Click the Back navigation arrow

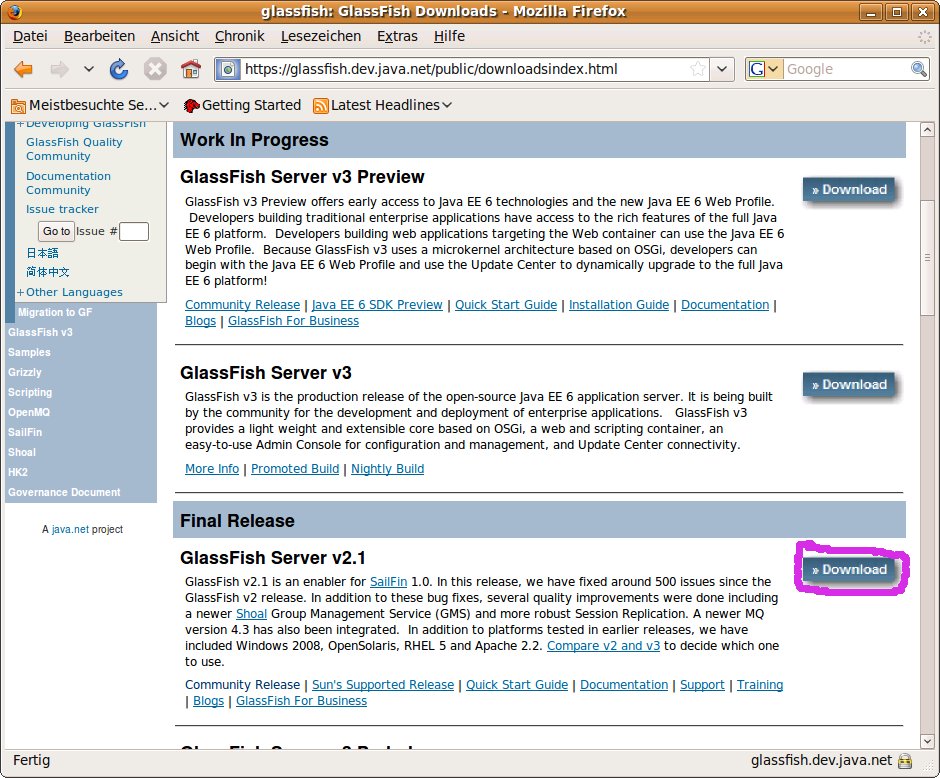[x=23, y=70]
